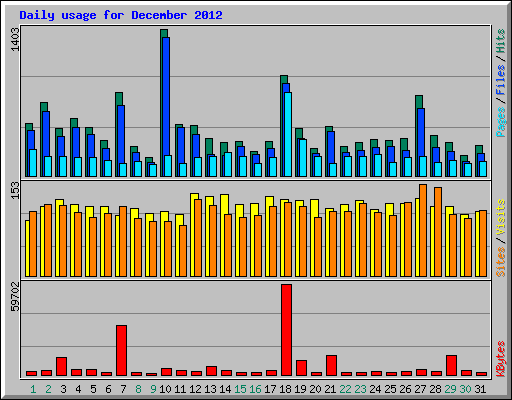Image resolution: width=512 pixels, height=400 pixels.
Task: Click the day 31 axis label
Action: [480, 389]
